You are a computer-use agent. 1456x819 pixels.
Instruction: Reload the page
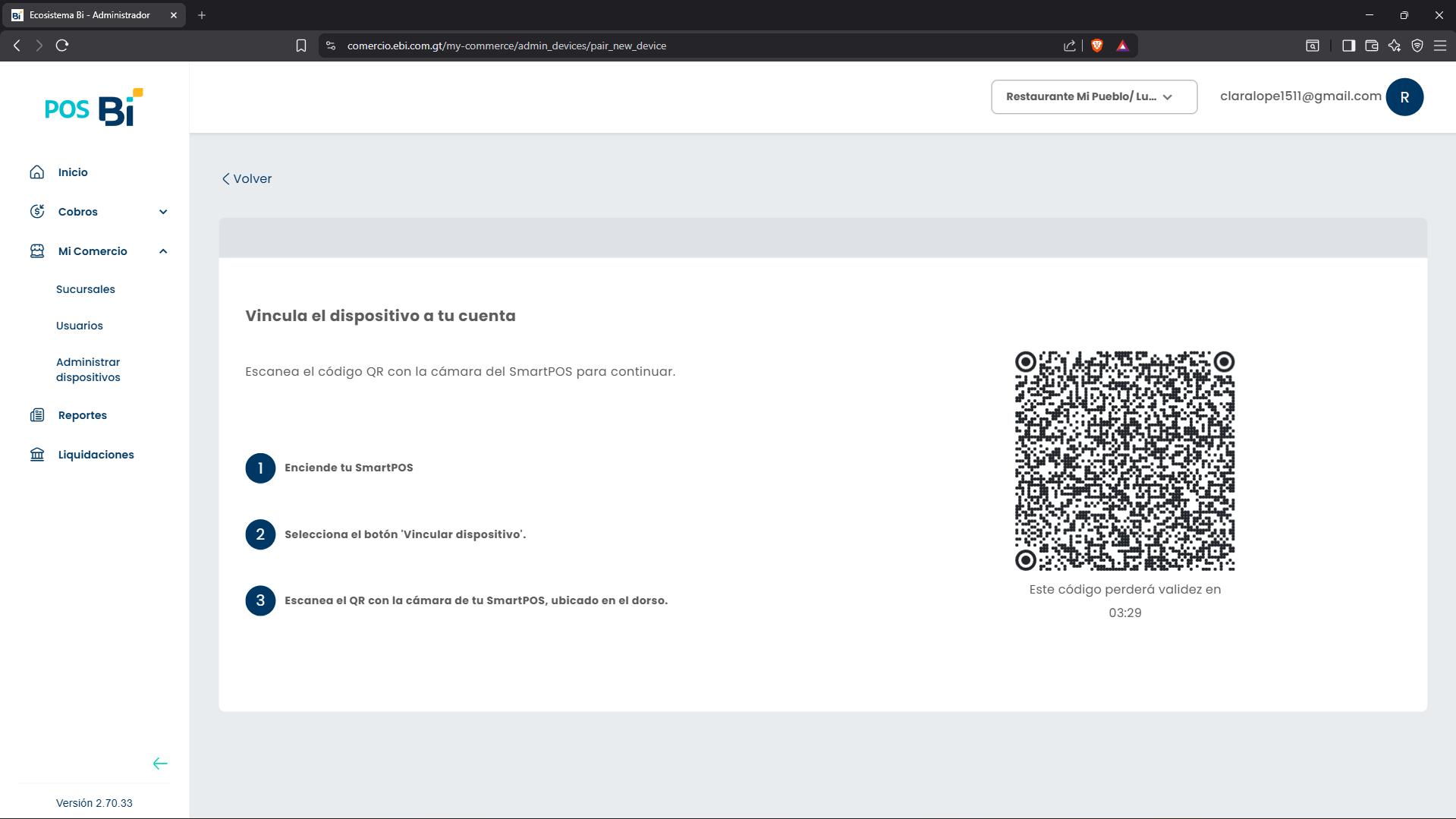(x=62, y=46)
